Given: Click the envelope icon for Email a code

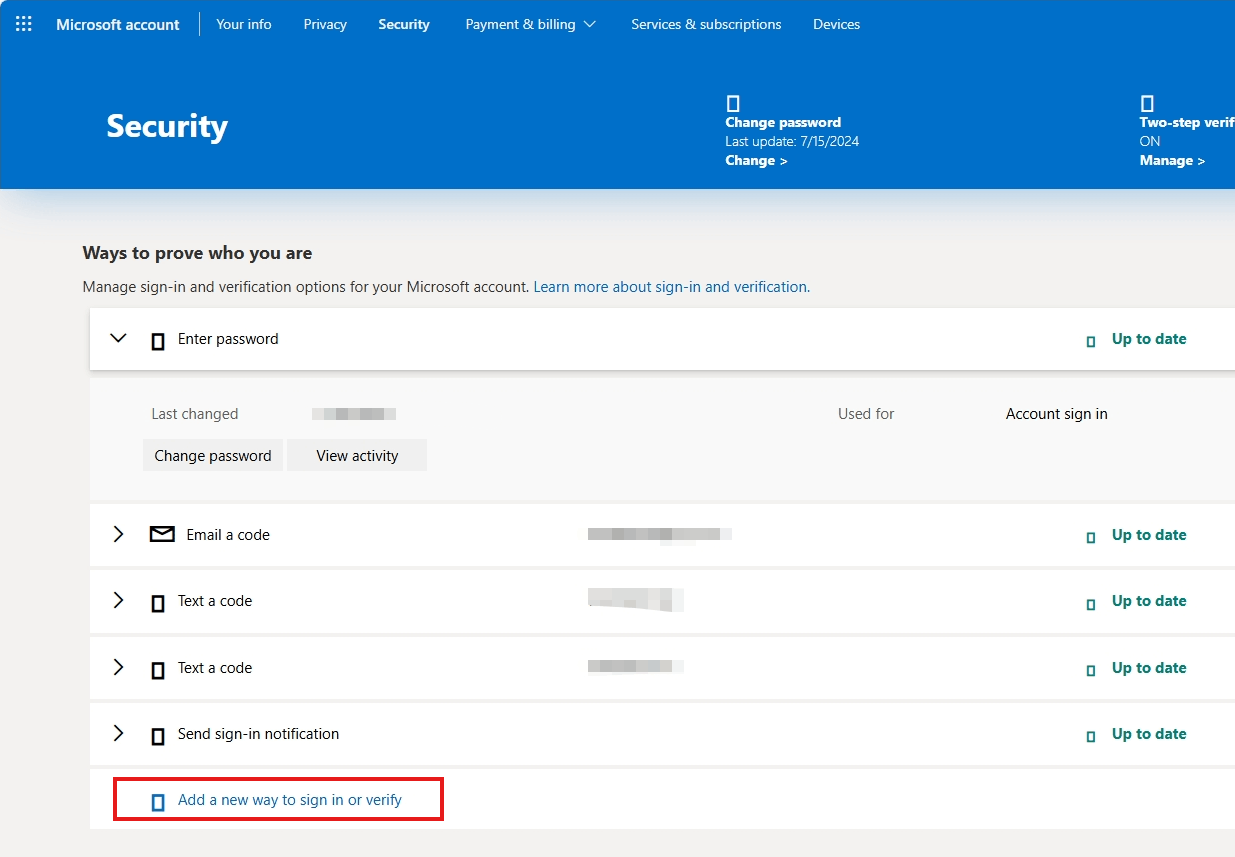Looking at the screenshot, I should (x=162, y=535).
